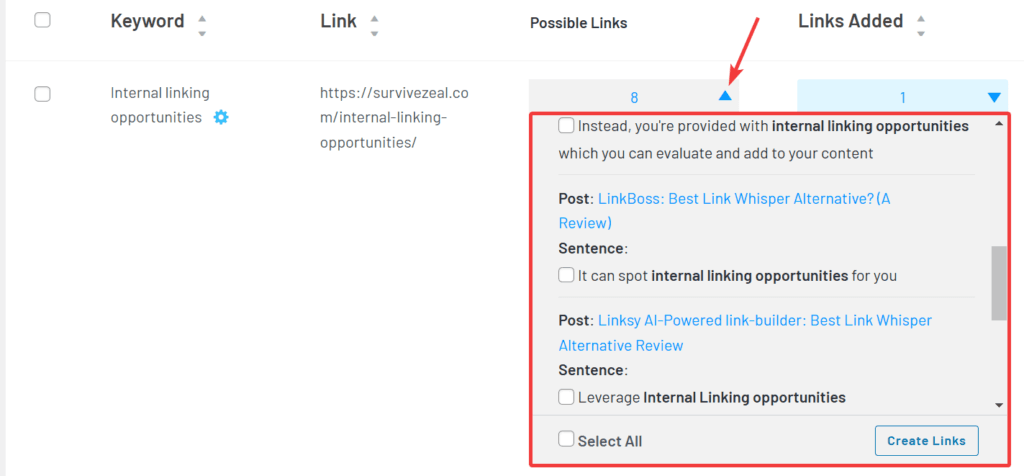Tick the header select-all rows checkbox
The image size is (1024, 476).
coord(42,21)
